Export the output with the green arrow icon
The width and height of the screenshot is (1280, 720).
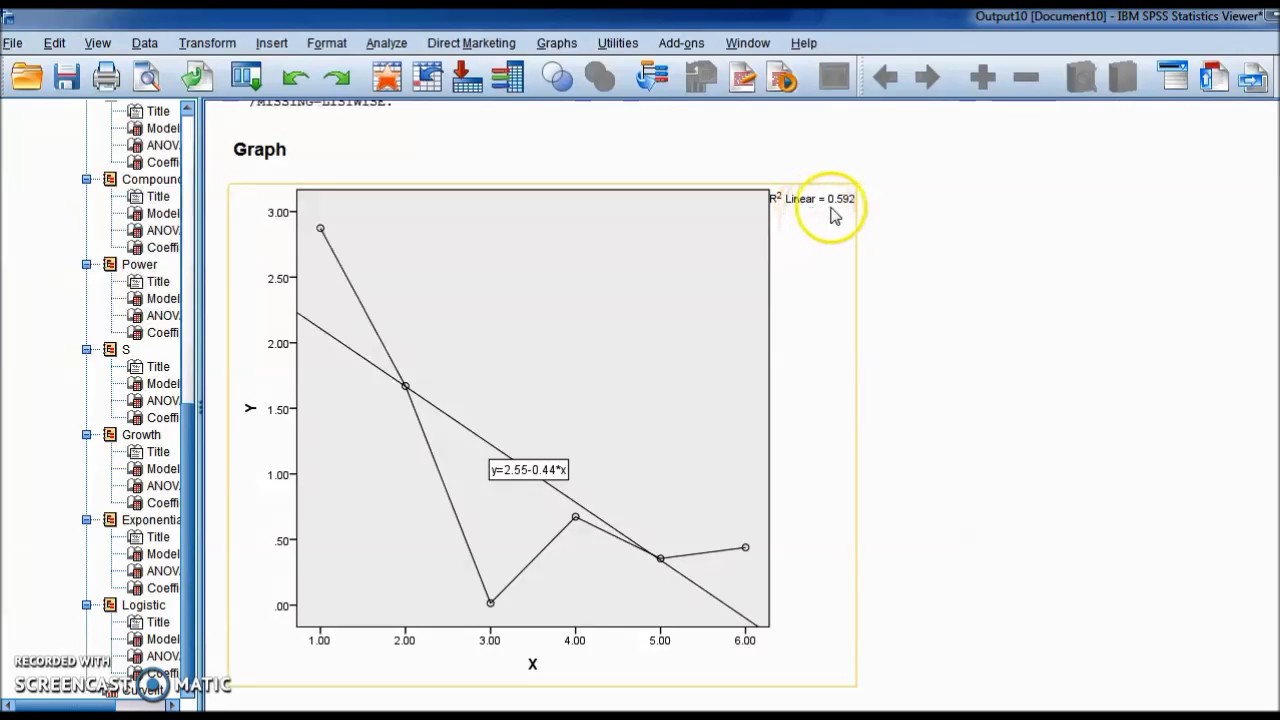pyautogui.click(x=197, y=76)
